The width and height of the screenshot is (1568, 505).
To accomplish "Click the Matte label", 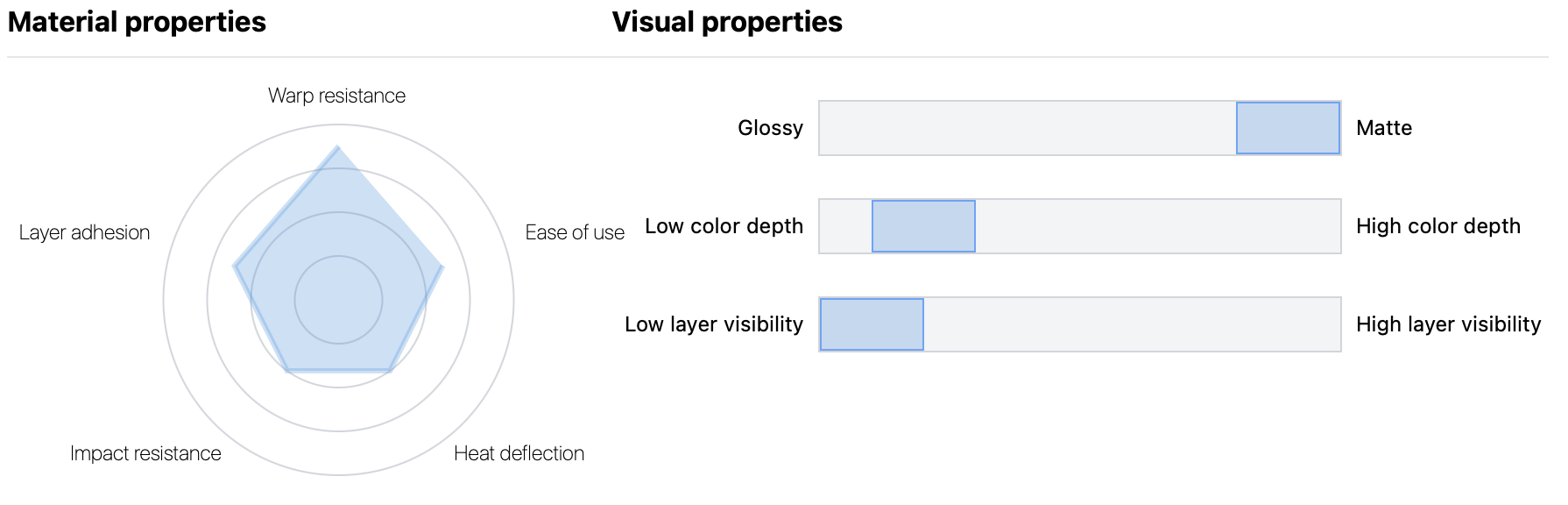I will 1384,128.
